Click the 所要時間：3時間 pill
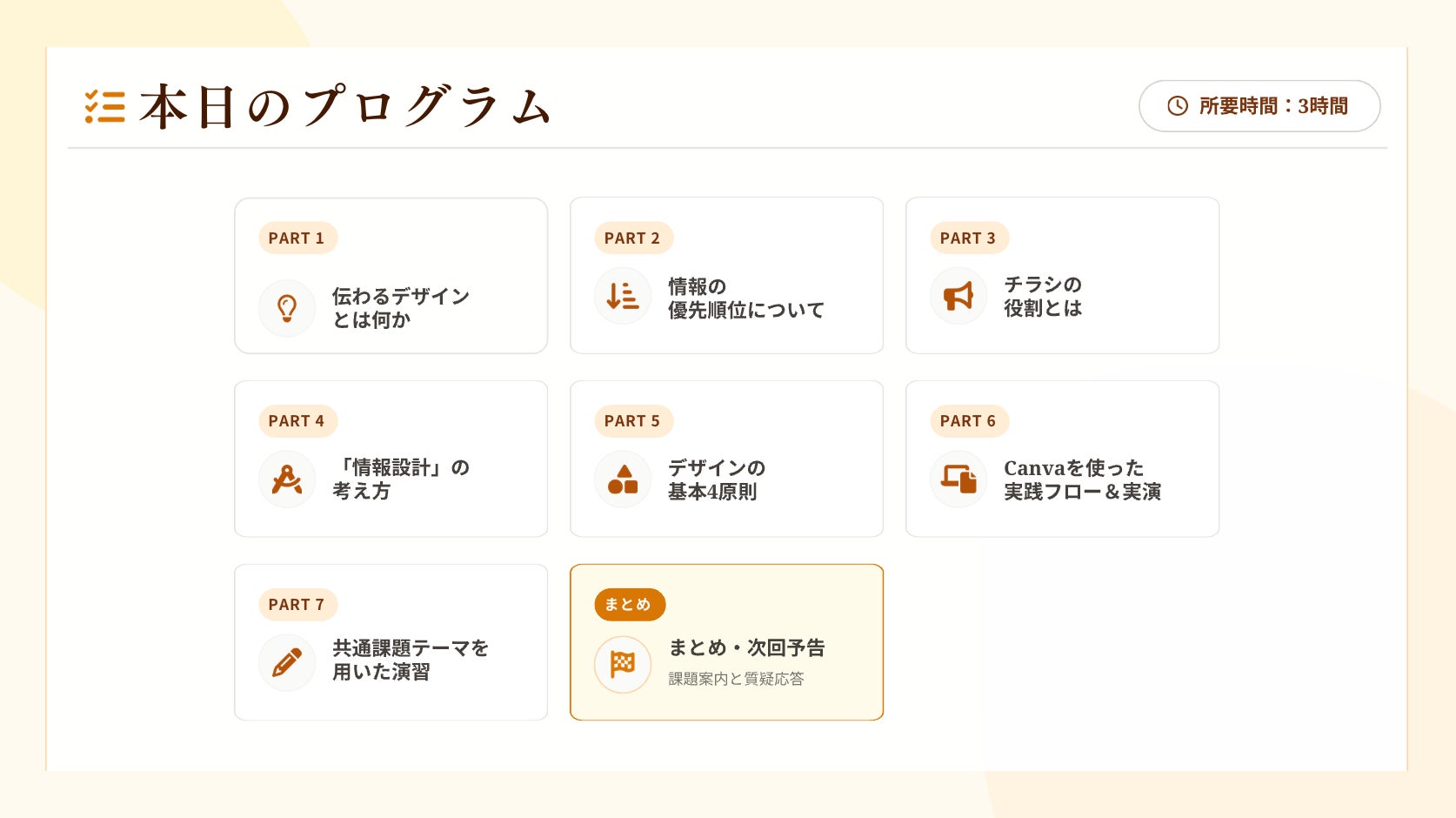The image size is (1456, 818). (x=1259, y=106)
